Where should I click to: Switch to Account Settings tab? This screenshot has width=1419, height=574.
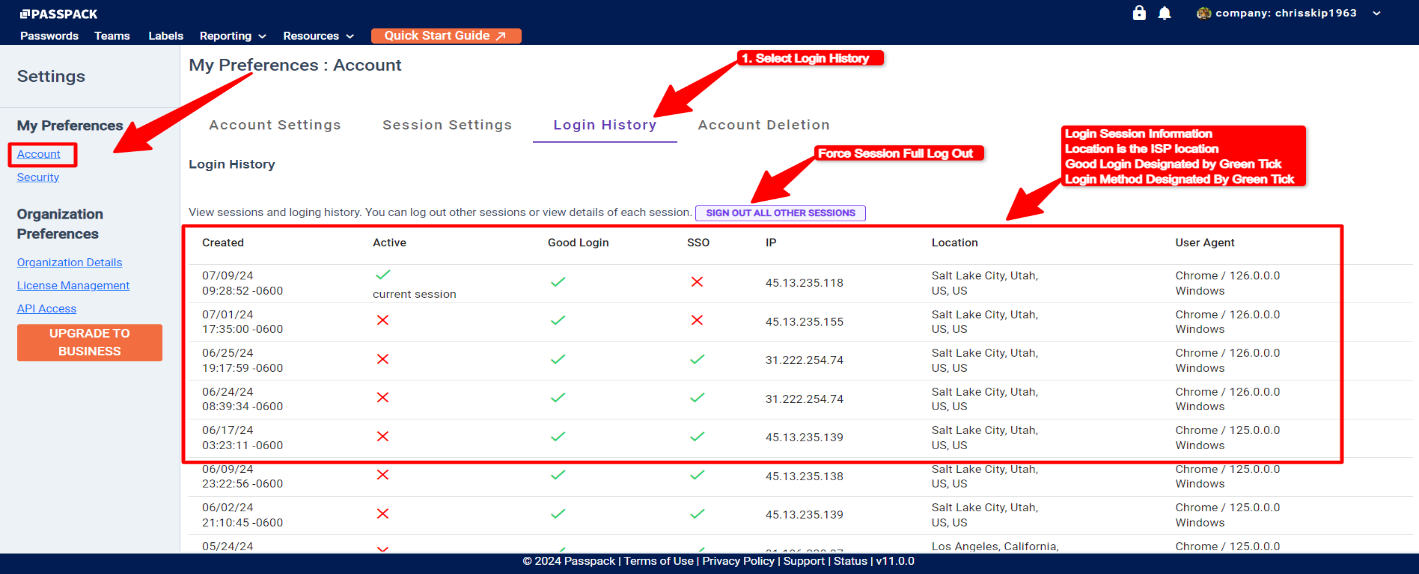[x=275, y=125]
